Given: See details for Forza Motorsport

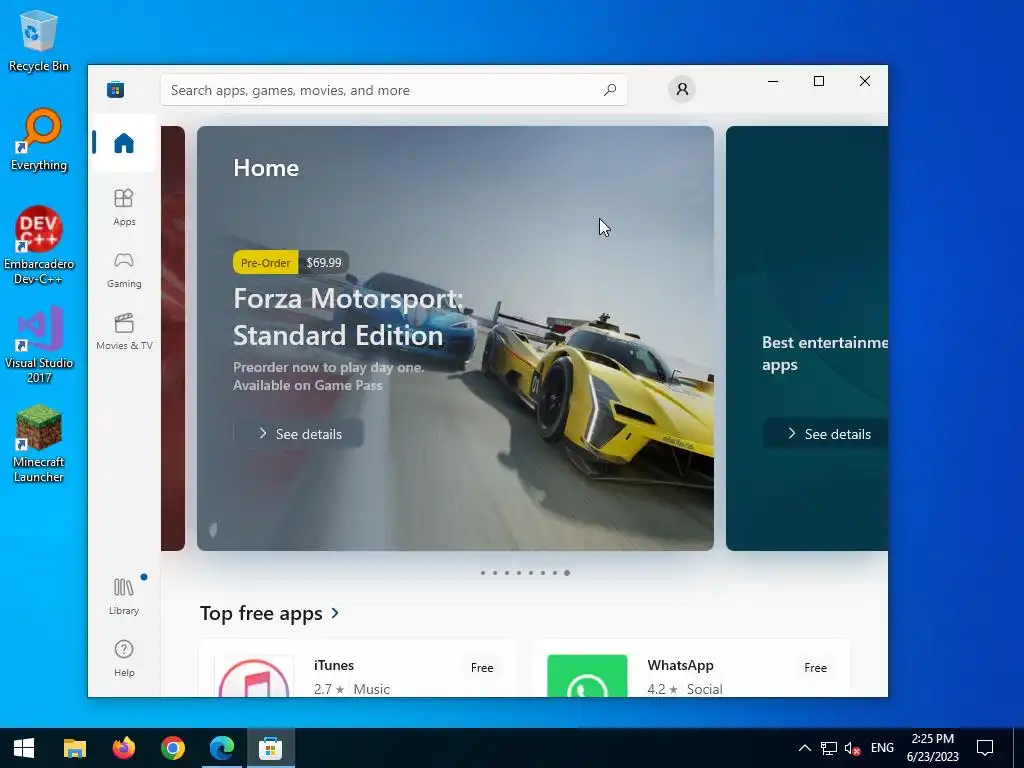Looking at the screenshot, I should pos(298,434).
